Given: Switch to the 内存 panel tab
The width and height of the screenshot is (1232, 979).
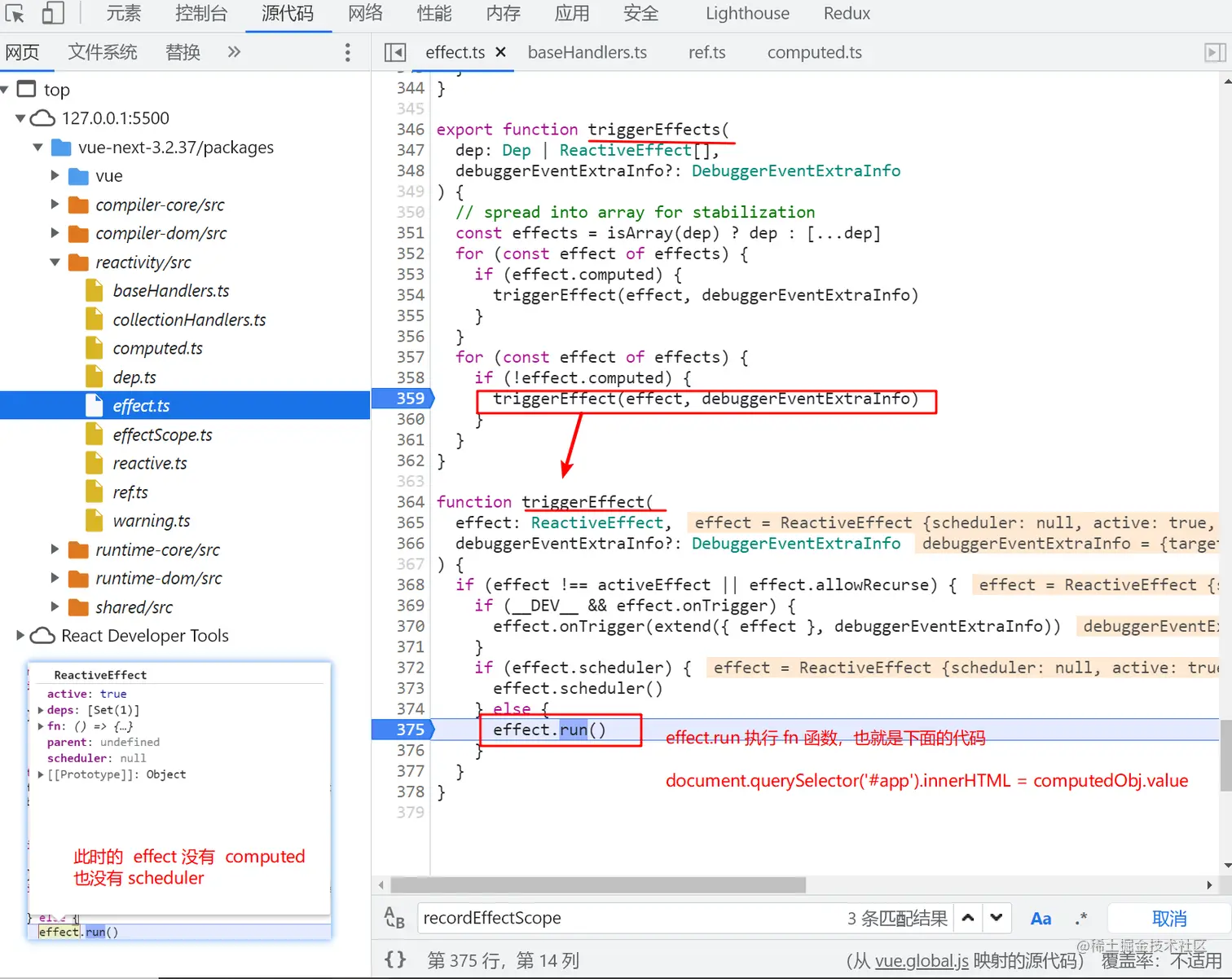Looking at the screenshot, I should [x=504, y=13].
